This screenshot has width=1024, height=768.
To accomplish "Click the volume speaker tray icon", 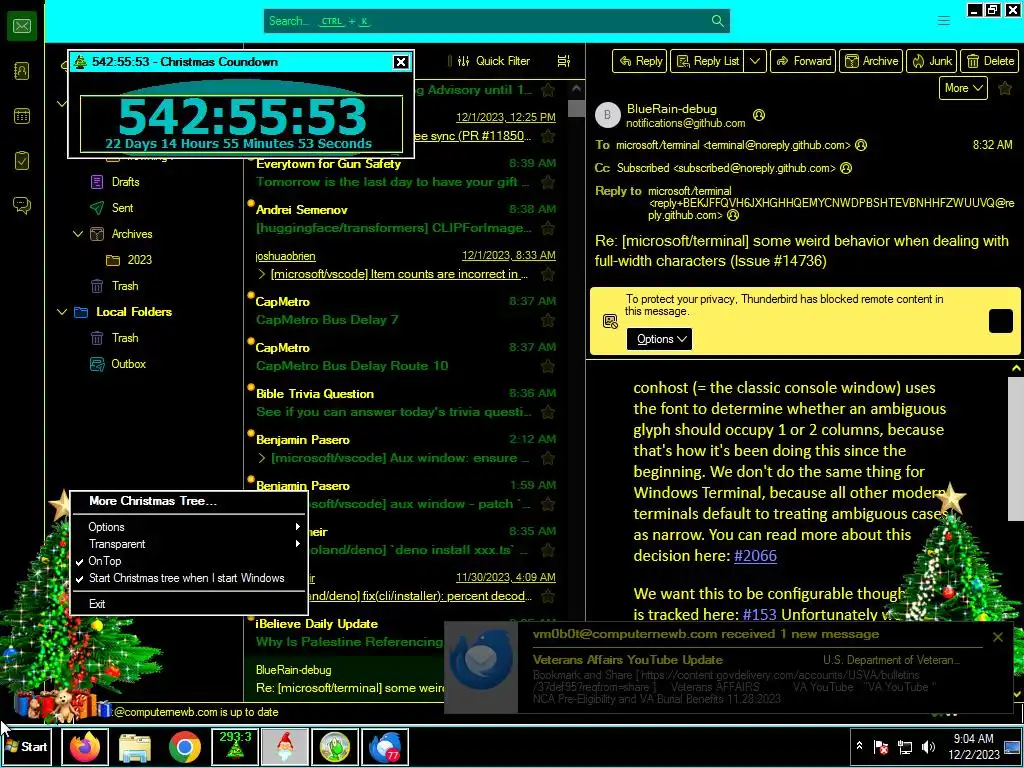I will pos(928,747).
